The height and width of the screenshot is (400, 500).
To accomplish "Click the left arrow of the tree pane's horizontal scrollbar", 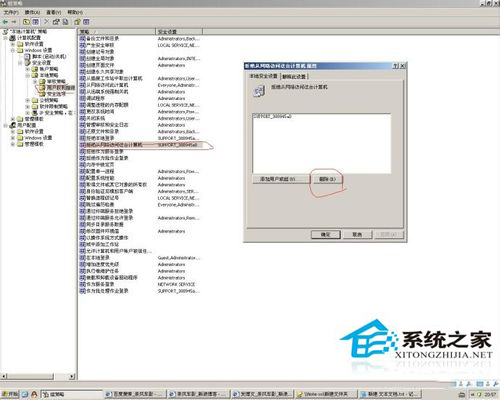I will tap(4, 376).
